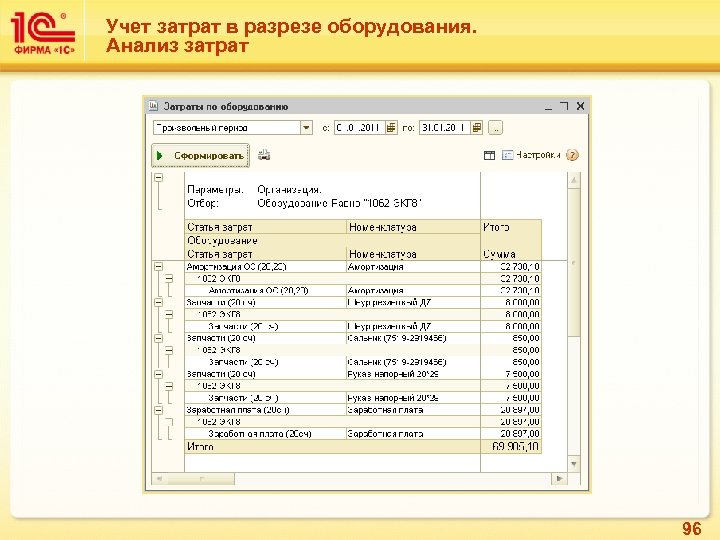Collapse the Запчасти Рукав напорный group
The image size is (720, 540).
[x=158, y=374]
